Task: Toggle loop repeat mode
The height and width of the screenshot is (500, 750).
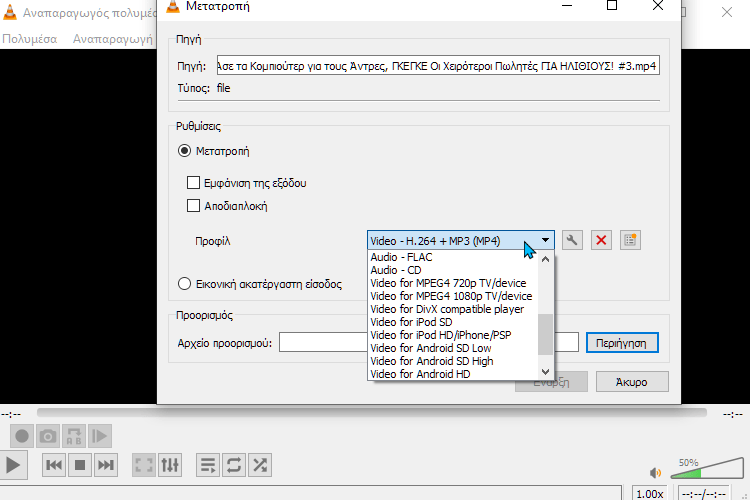Action: 234,465
